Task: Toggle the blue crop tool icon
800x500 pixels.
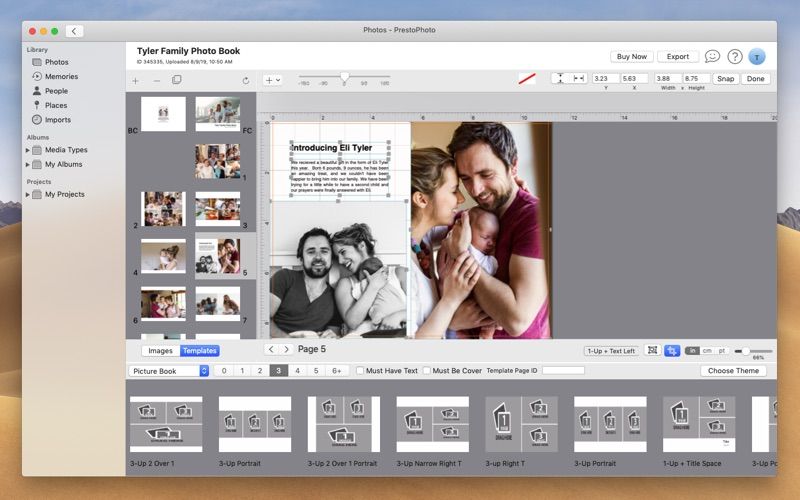Action: coord(672,351)
